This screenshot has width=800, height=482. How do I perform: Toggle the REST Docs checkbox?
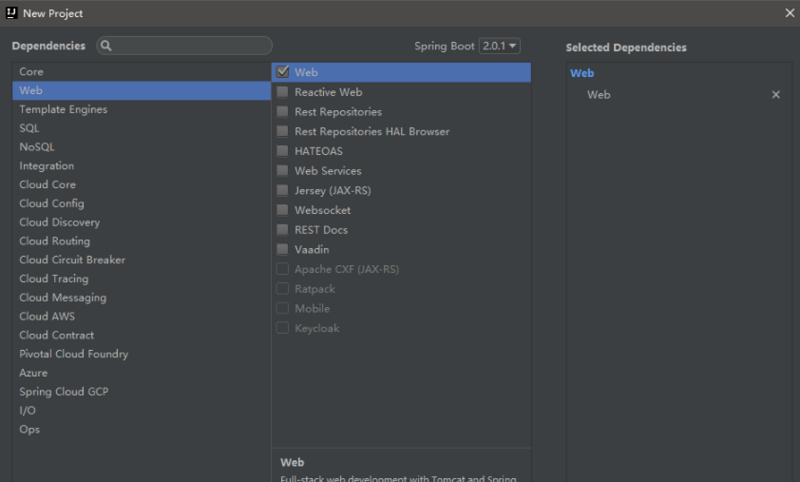pyautogui.click(x=283, y=230)
